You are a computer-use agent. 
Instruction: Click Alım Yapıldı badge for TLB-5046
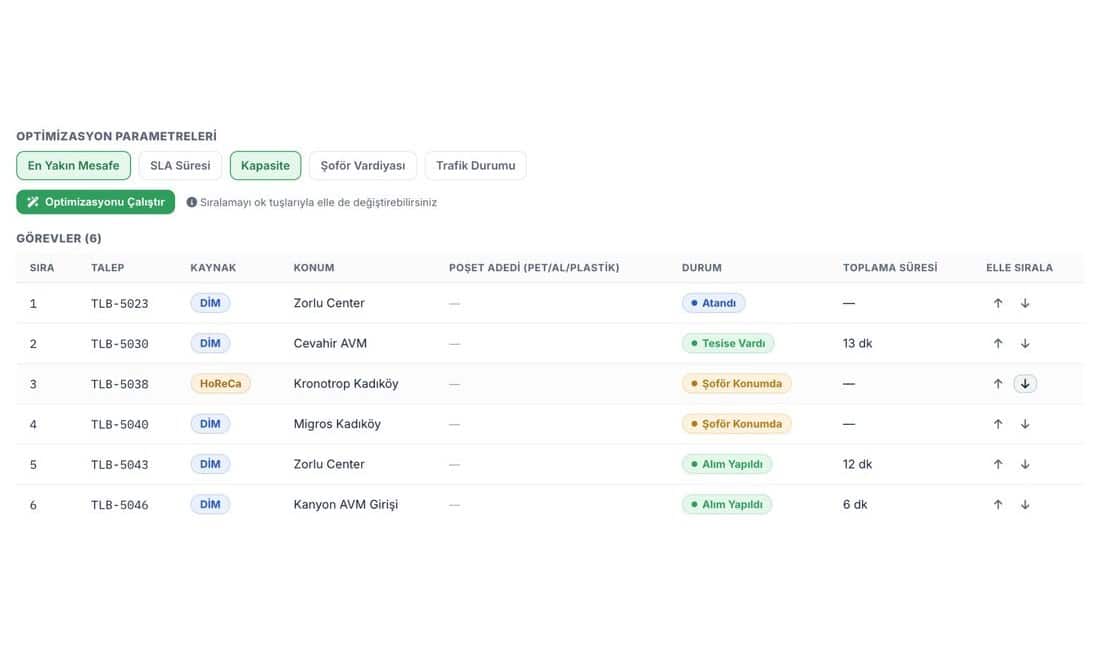pyautogui.click(x=727, y=504)
